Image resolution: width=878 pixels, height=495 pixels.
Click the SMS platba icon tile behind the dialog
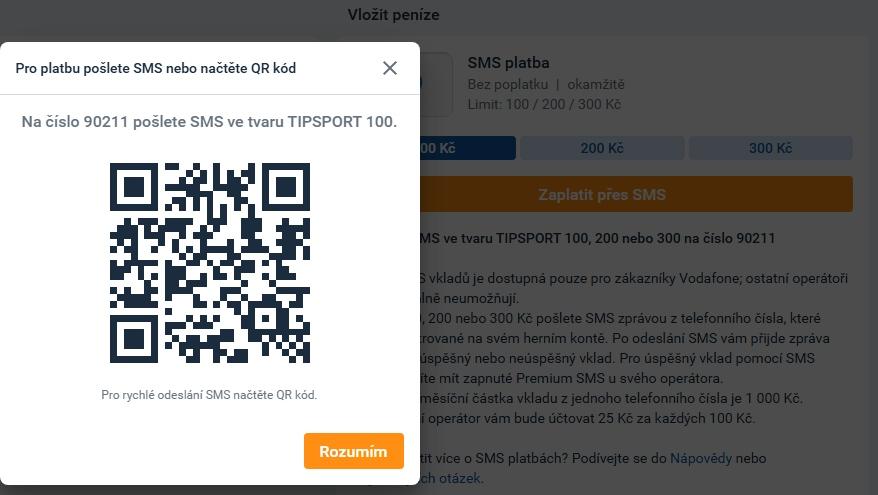click(436, 84)
